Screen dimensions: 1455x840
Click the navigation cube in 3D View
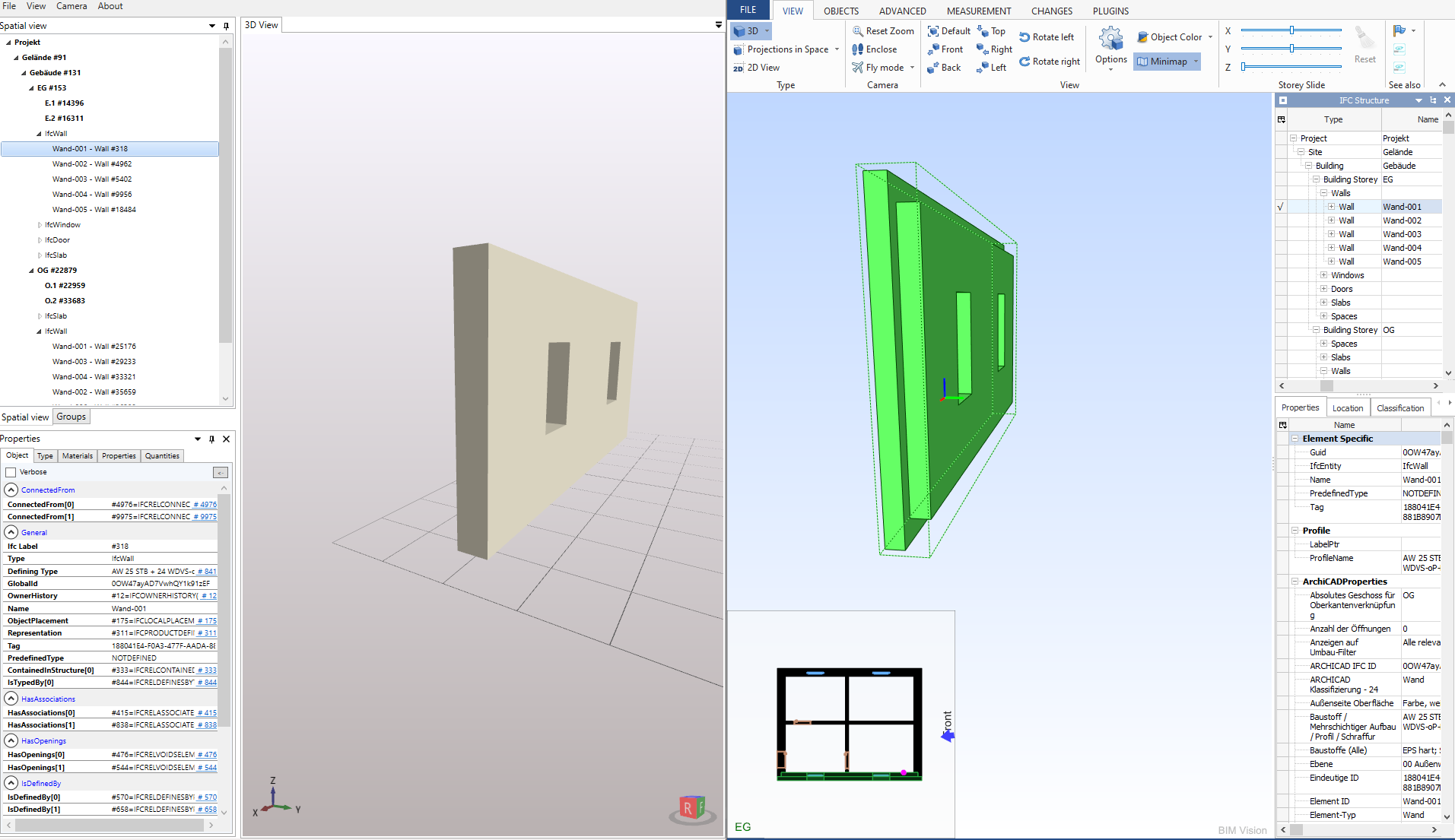(692, 809)
